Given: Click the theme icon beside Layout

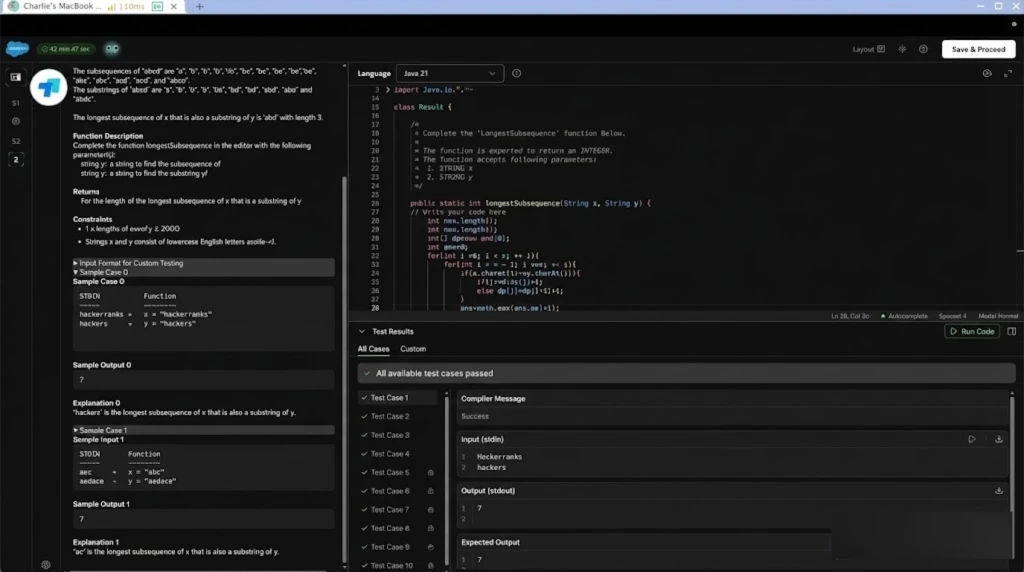Looking at the screenshot, I should 902,49.
